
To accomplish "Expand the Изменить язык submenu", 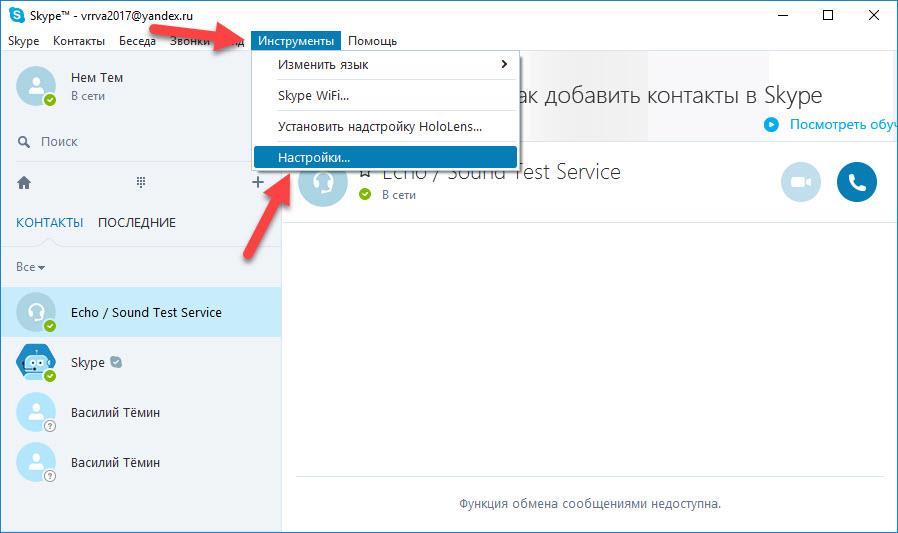I will coord(385,64).
